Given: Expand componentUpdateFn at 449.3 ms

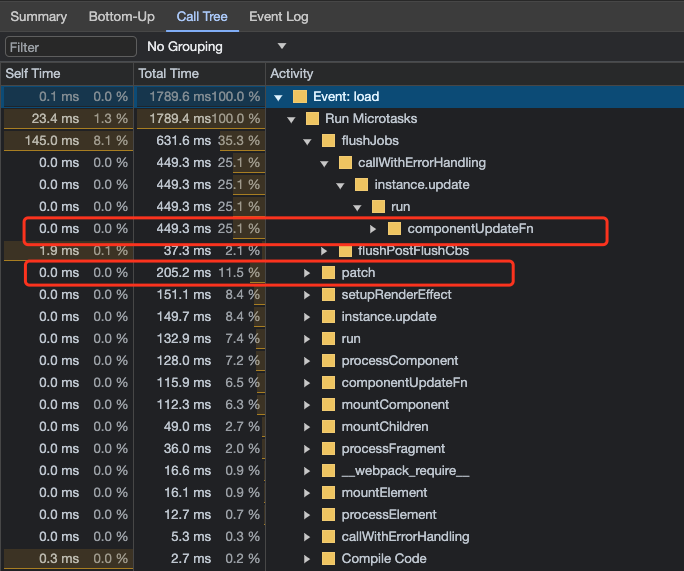Looking at the screenshot, I should [373, 229].
